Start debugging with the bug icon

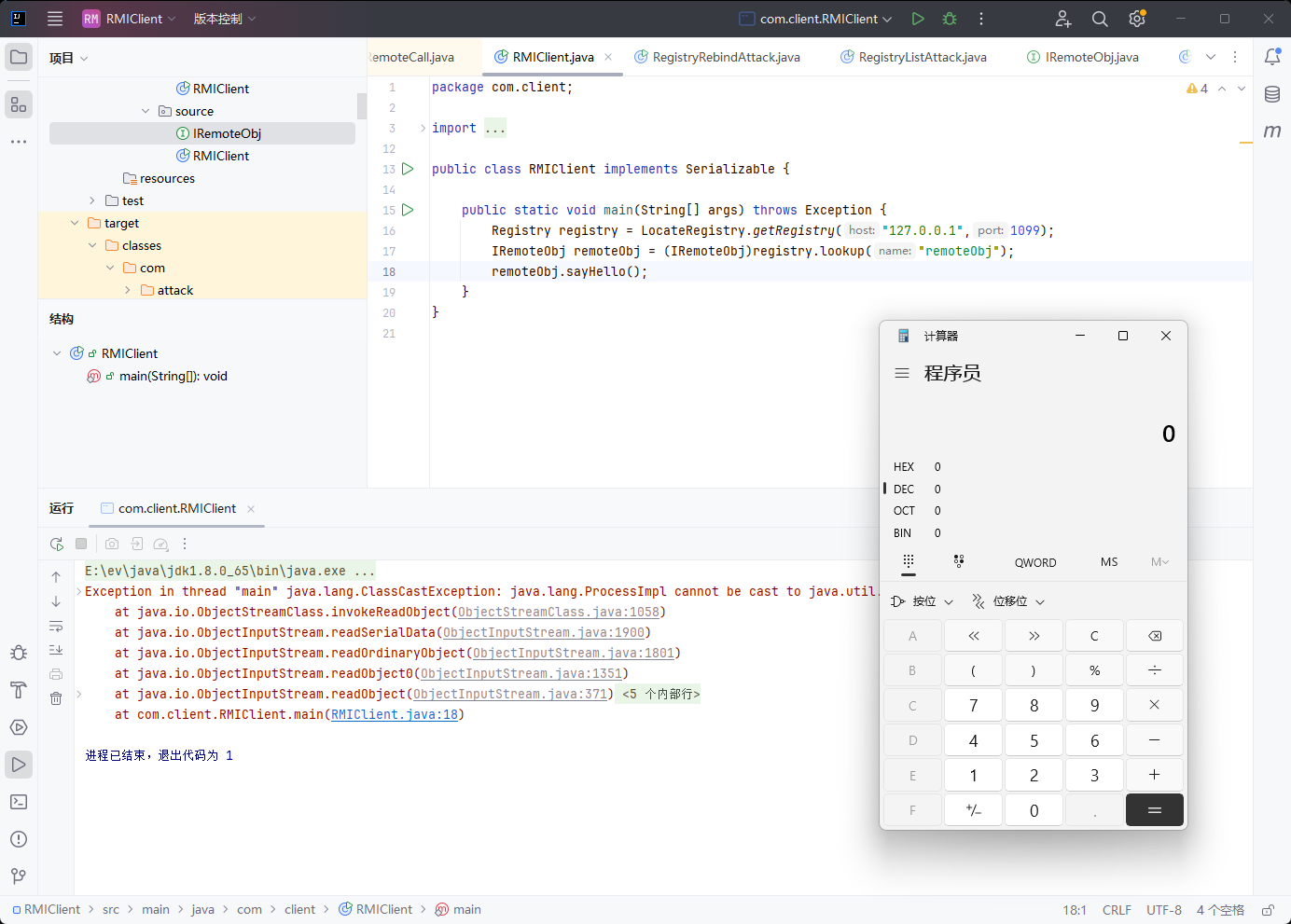tap(950, 19)
